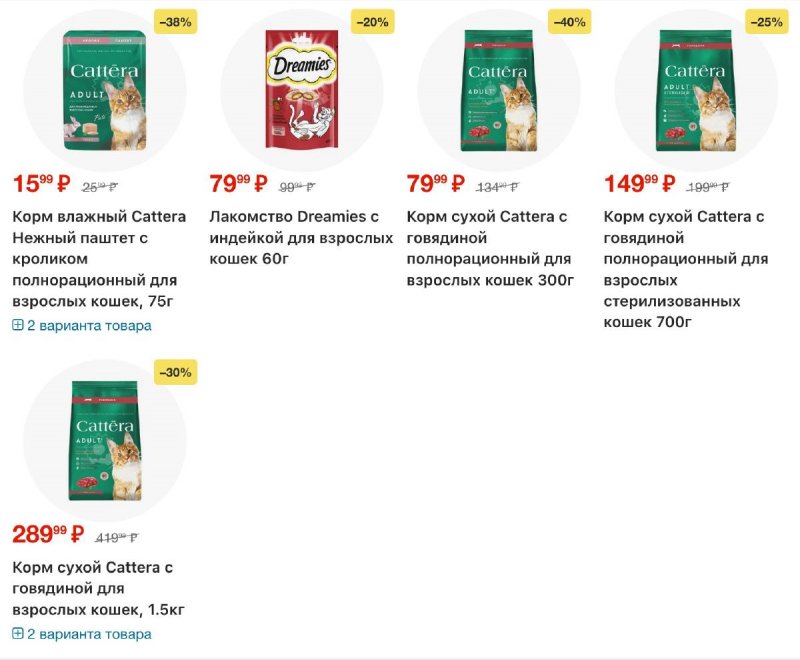Click the –30% discount badge
The width and height of the screenshot is (800, 660).
point(175,372)
